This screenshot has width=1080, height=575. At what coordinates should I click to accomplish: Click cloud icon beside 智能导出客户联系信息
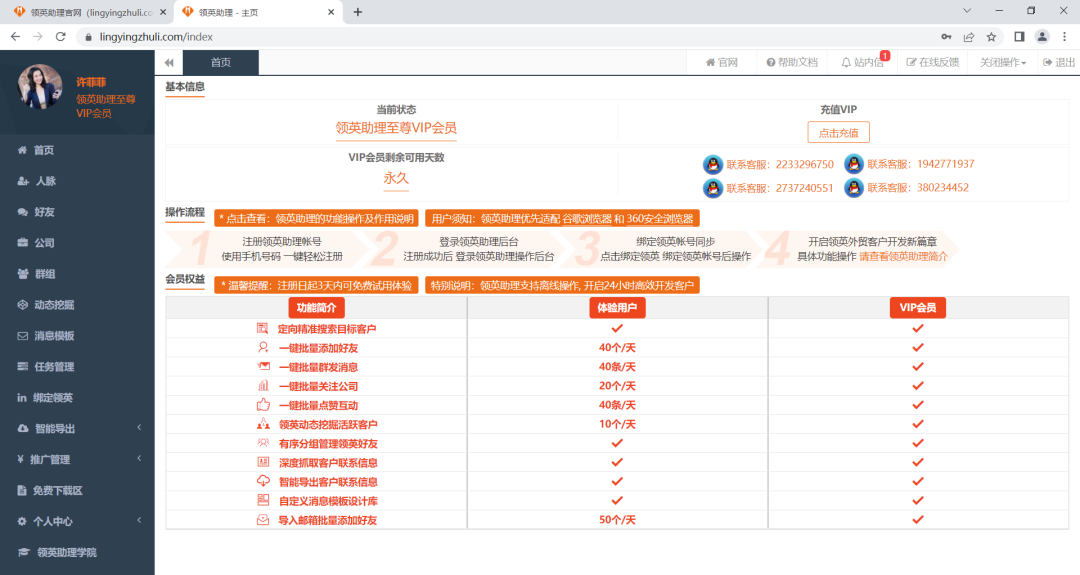click(263, 481)
